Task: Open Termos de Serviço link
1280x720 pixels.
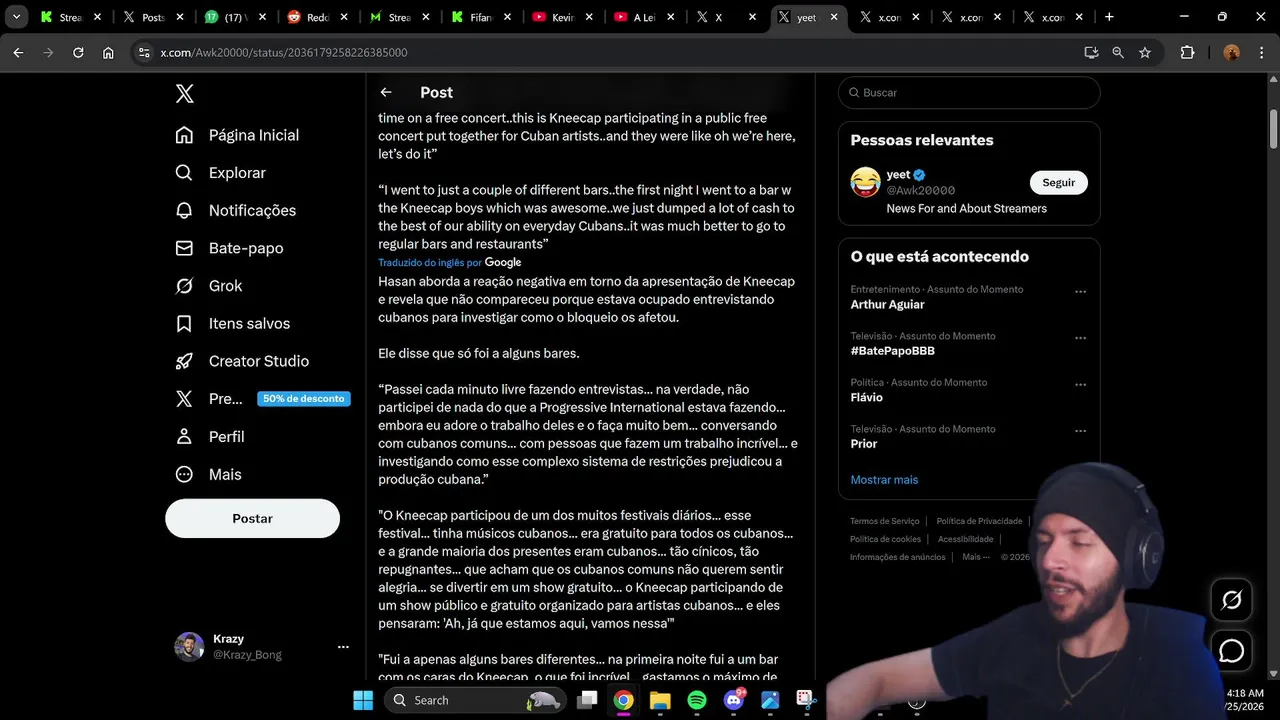Action: coord(884,521)
